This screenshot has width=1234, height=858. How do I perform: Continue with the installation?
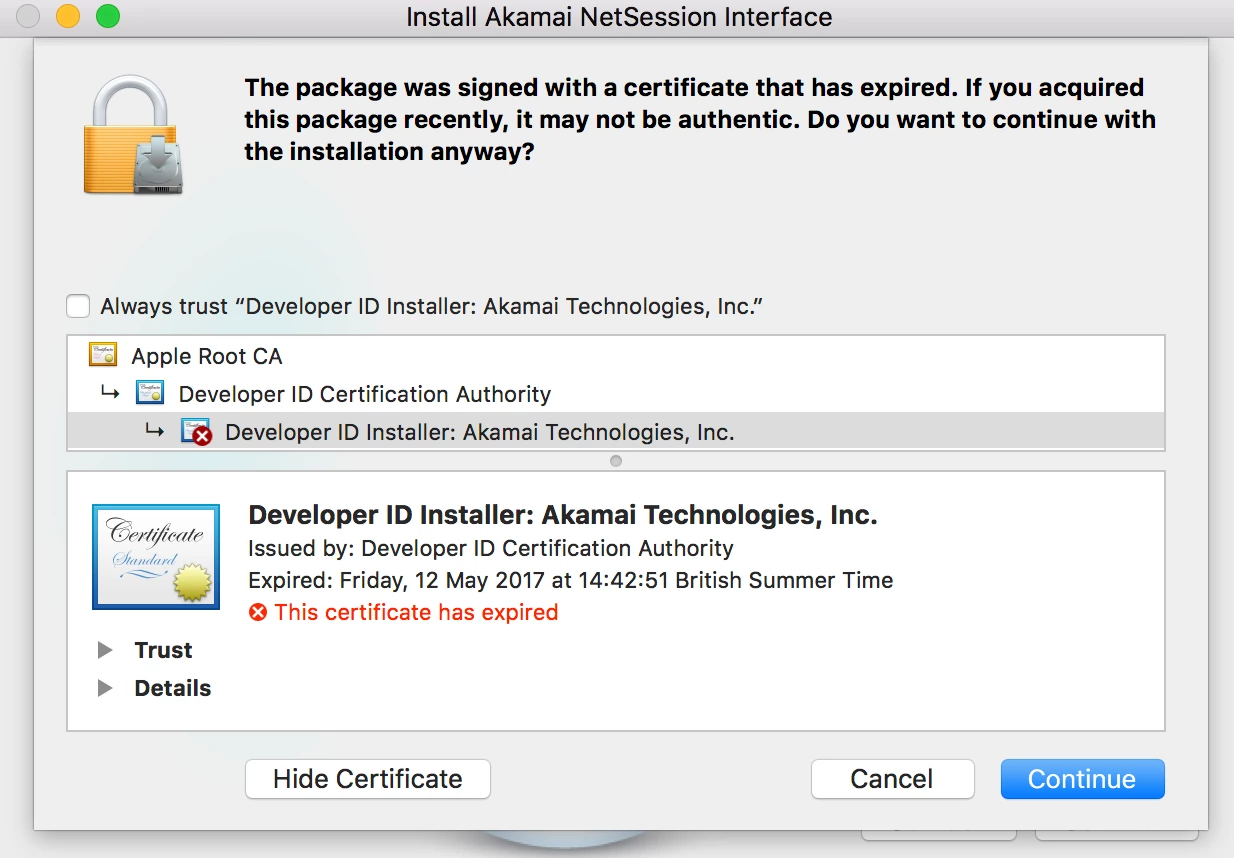tap(1082, 779)
